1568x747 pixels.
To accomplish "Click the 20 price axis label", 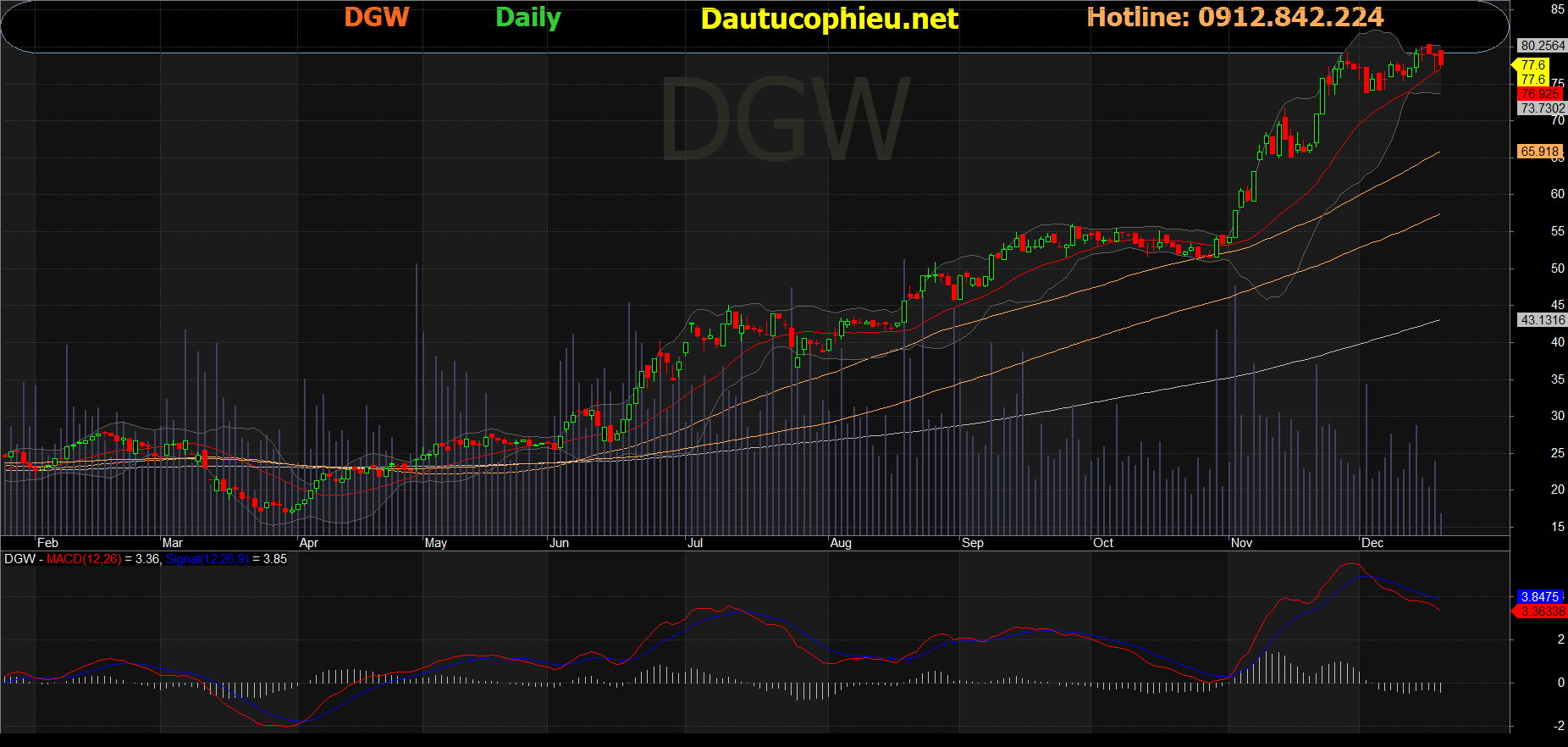I will [x=1558, y=490].
